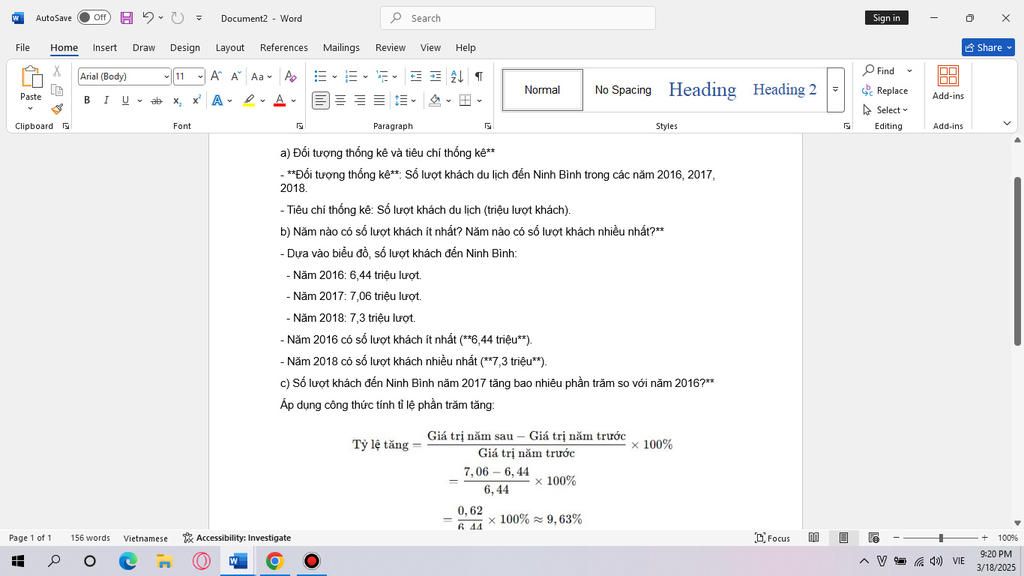Click the zoom slider in status bar
The image size is (1024, 576).
(x=940, y=538)
